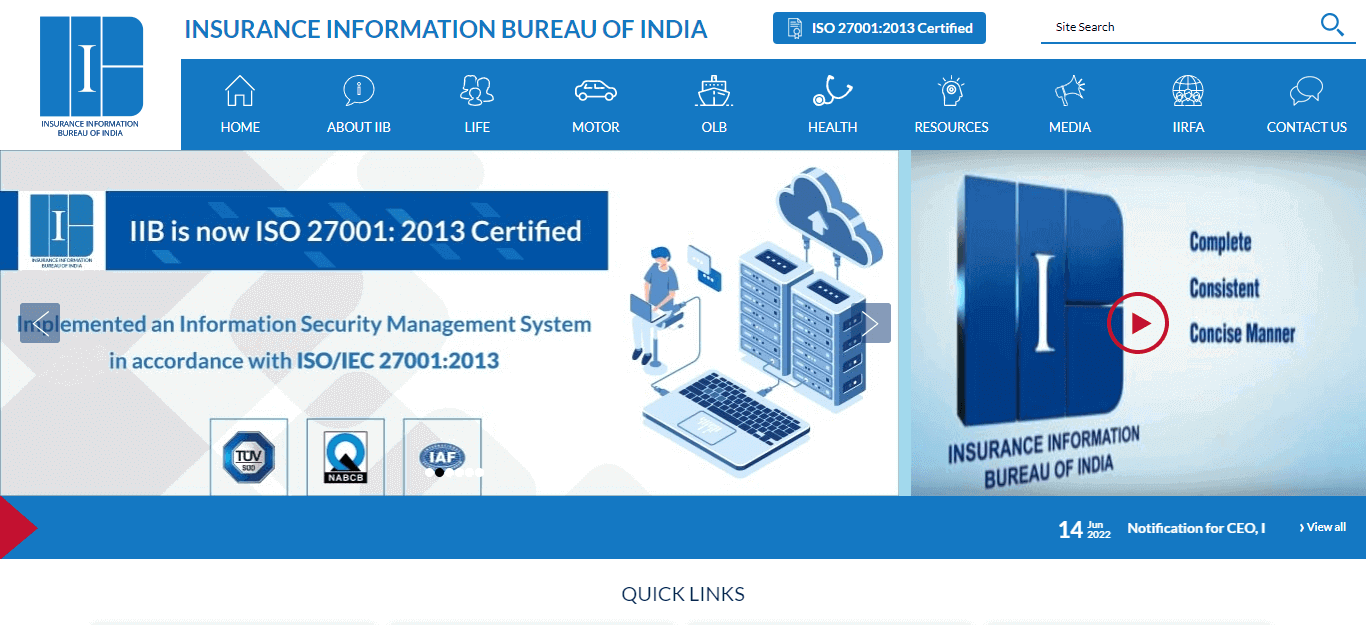Click the Media megaphone icon
Viewport: 1366px width, 625px height.
click(x=1069, y=90)
